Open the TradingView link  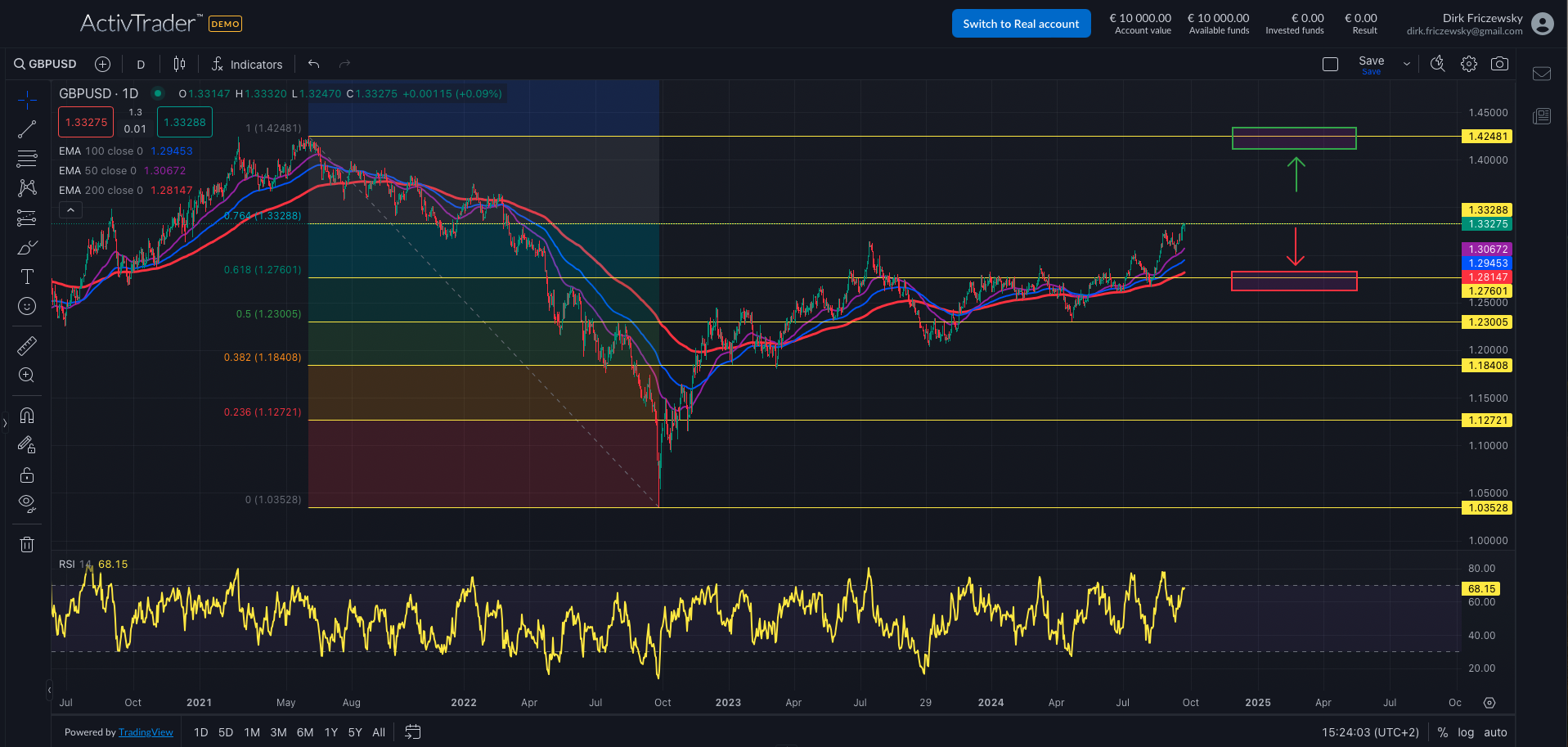(146, 731)
